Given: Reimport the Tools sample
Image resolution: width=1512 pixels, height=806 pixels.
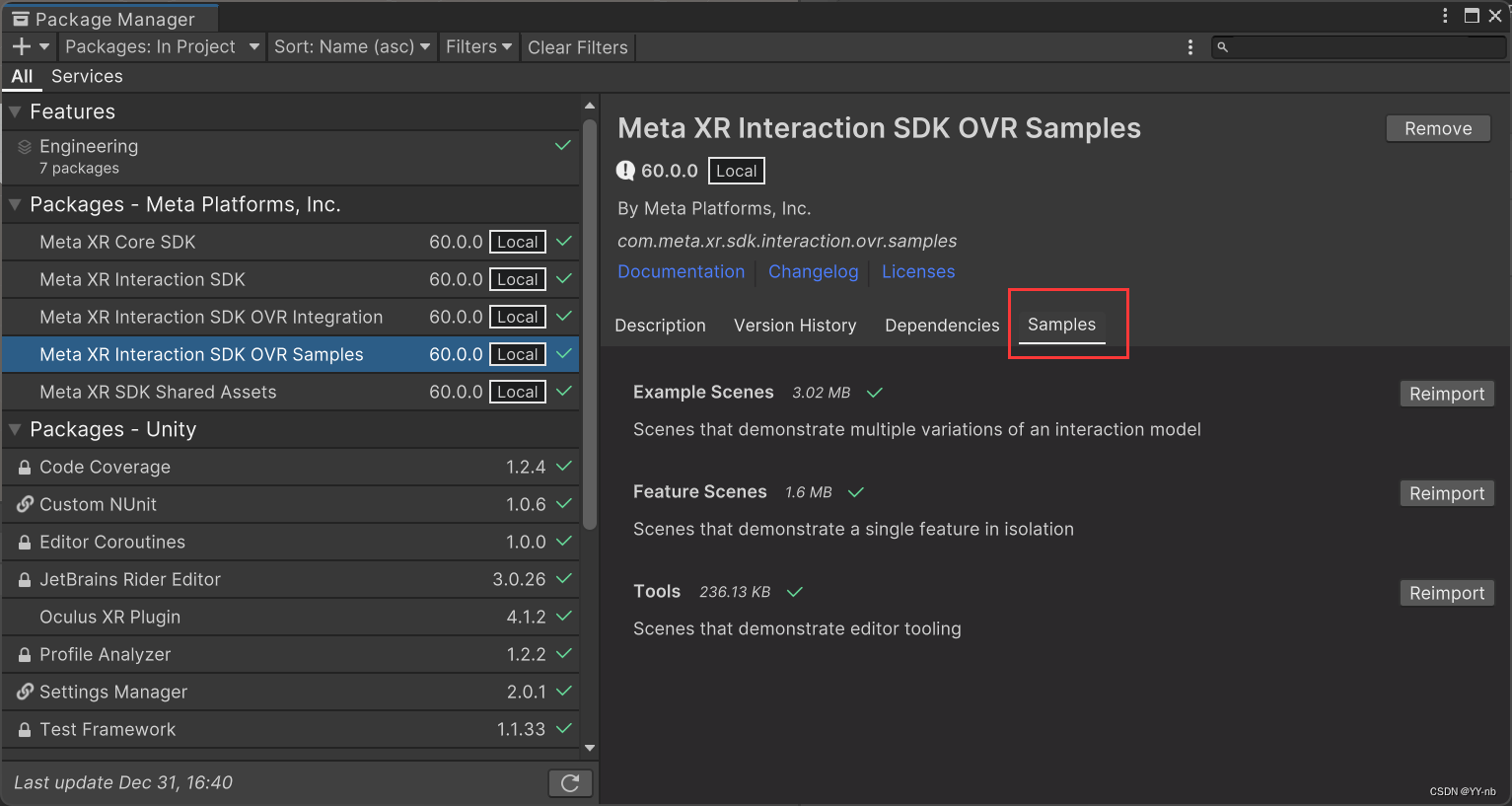Looking at the screenshot, I should click(1447, 593).
